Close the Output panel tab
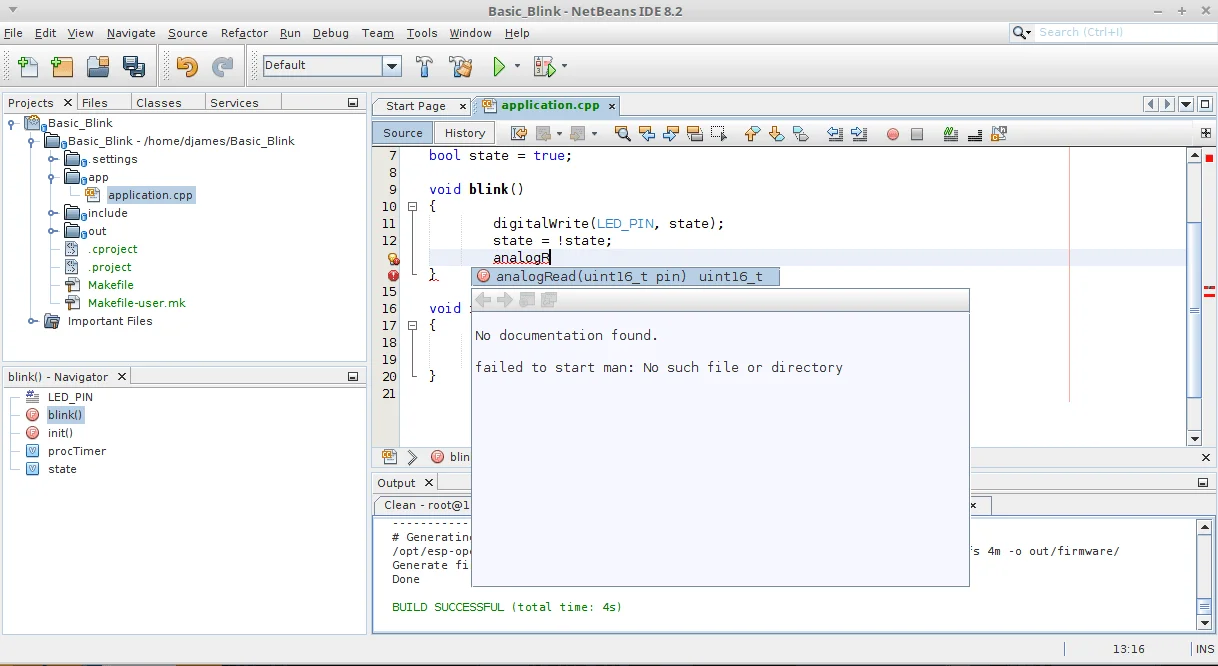The width and height of the screenshot is (1218, 666). 429,483
